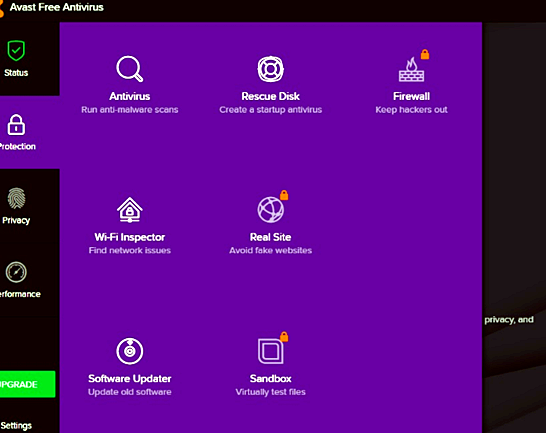Click the green Status shield icon
The height and width of the screenshot is (433, 546).
coord(16,51)
